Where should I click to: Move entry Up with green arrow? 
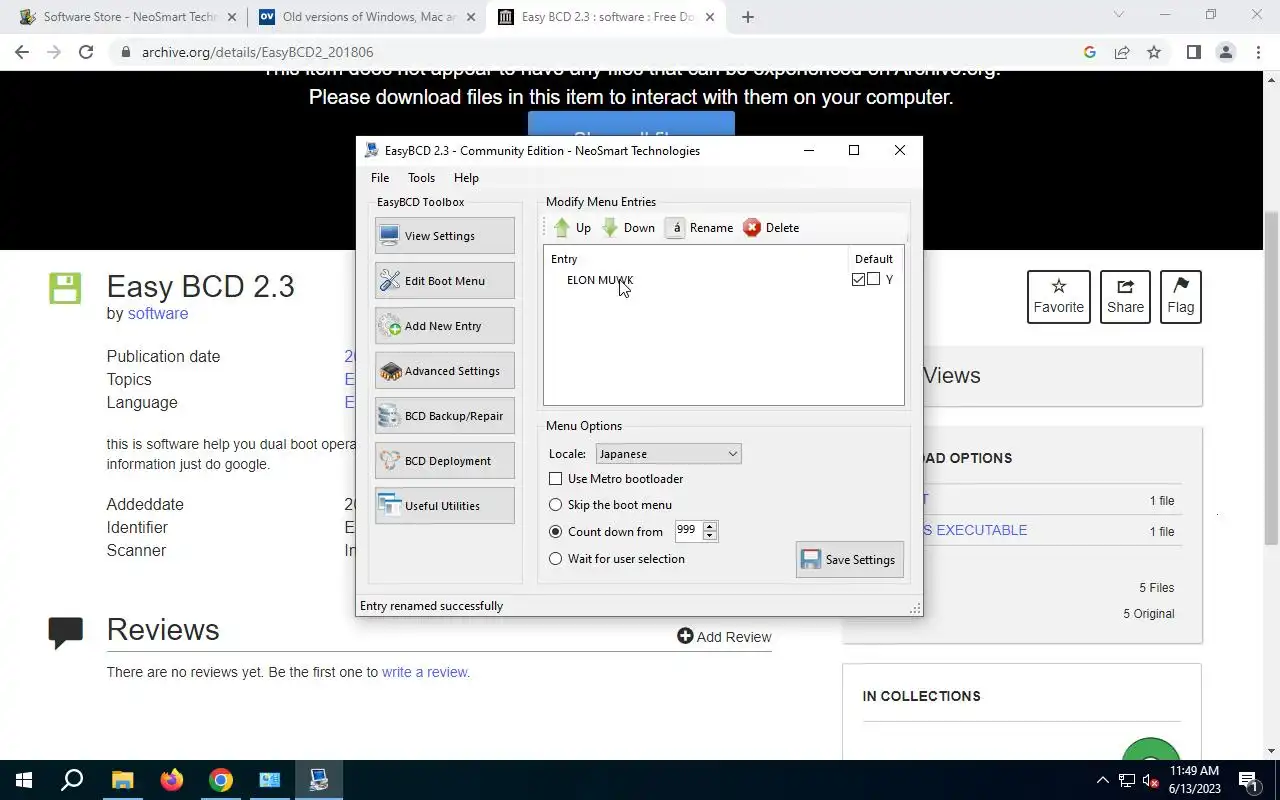[x=572, y=228]
